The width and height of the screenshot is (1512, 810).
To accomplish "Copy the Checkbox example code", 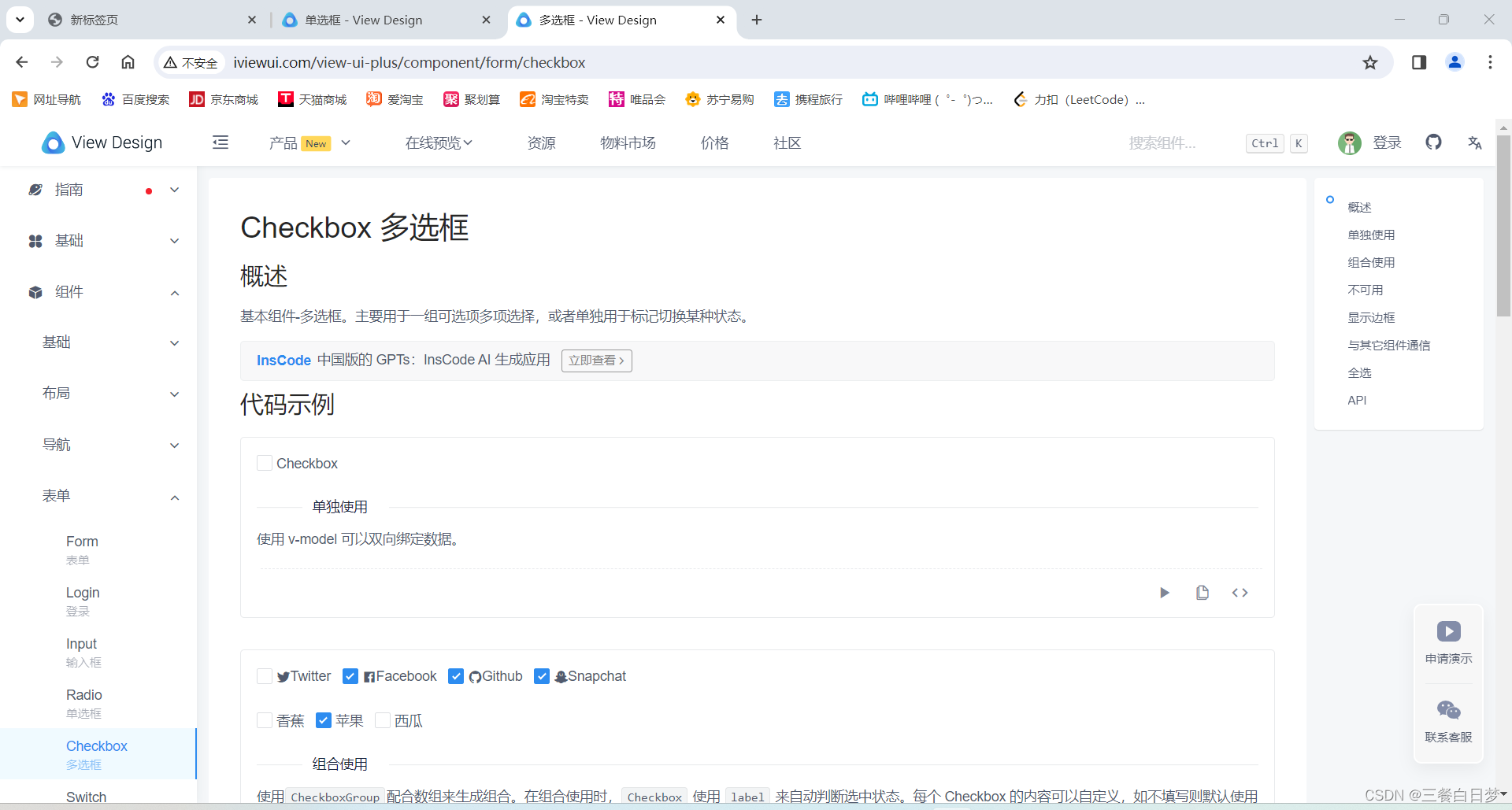I will coord(1203,593).
